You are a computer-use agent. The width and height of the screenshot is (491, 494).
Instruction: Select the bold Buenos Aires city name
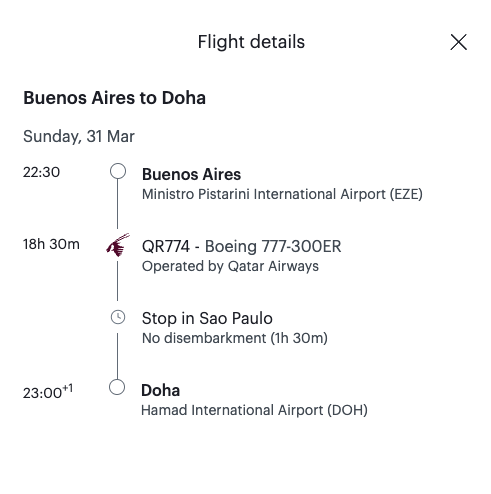pos(191,174)
